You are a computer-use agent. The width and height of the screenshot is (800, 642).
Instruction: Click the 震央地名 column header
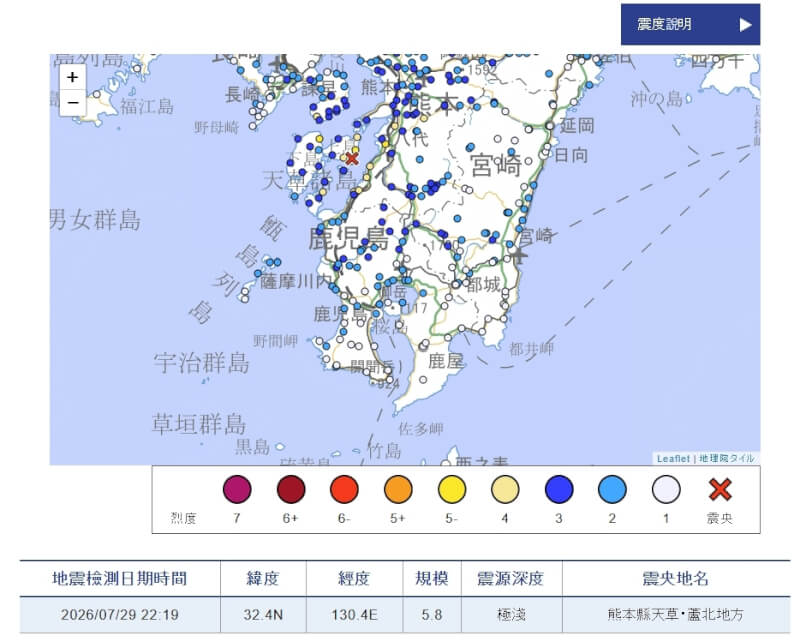675,579
